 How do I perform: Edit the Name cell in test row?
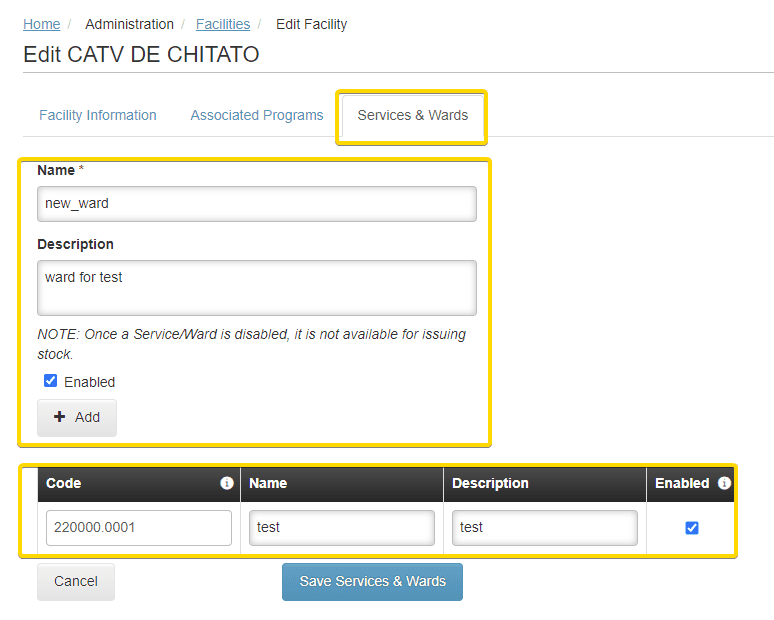(x=342, y=528)
